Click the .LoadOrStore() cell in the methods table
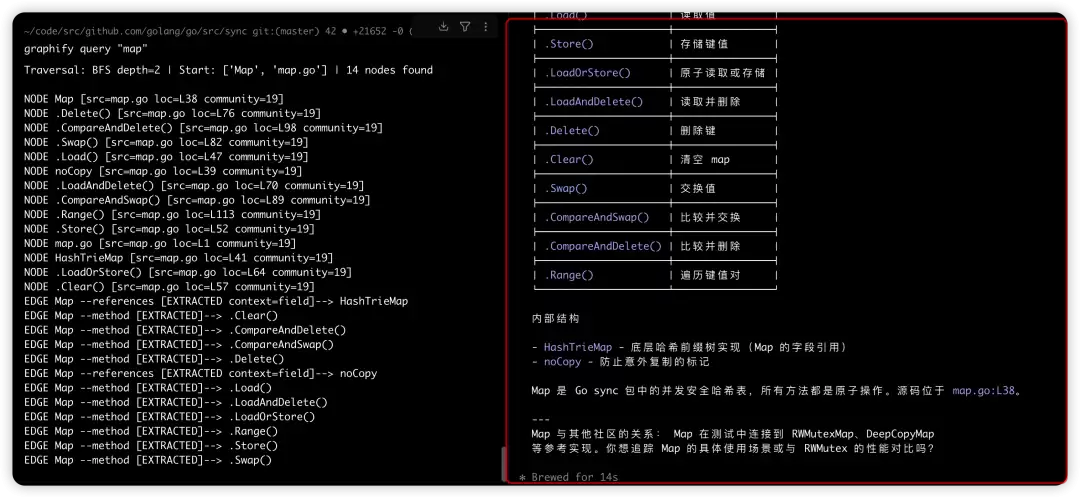 click(588, 73)
